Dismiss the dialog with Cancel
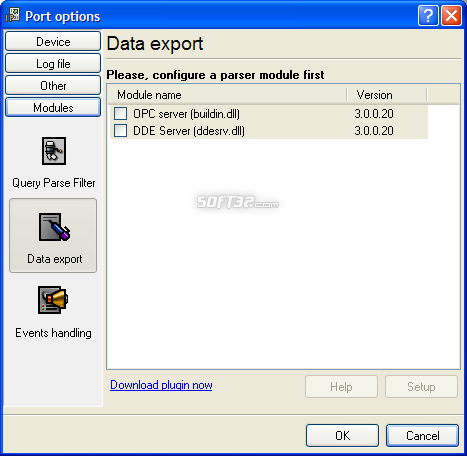This screenshot has height=456, width=467. (422, 435)
